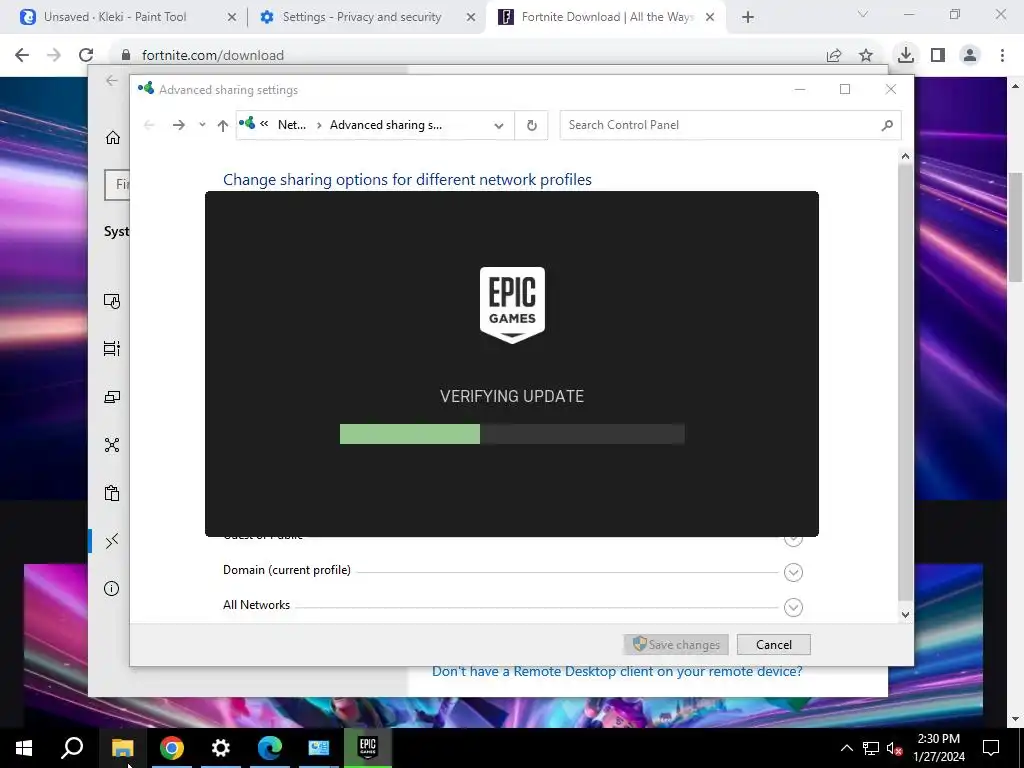Expand the Domain (current profile) section
This screenshot has height=768, width=1024.
793,572
